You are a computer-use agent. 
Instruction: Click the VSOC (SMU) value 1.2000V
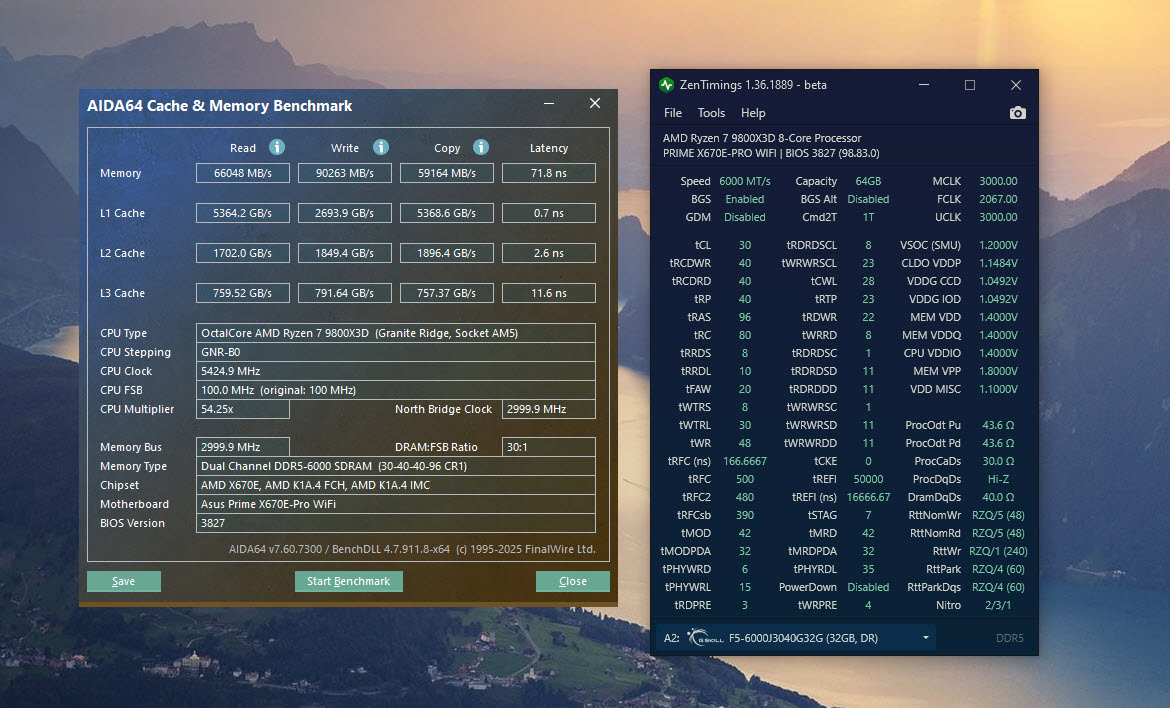[998, 245]
